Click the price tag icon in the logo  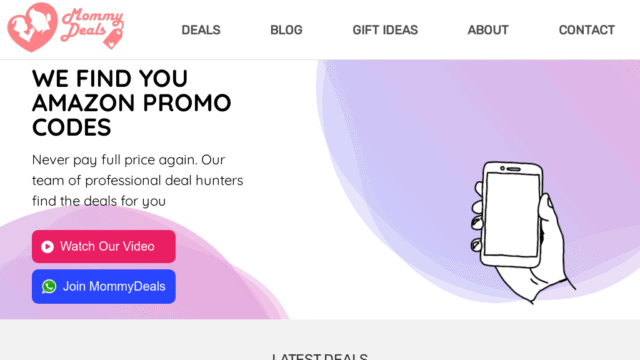[113, 39]
